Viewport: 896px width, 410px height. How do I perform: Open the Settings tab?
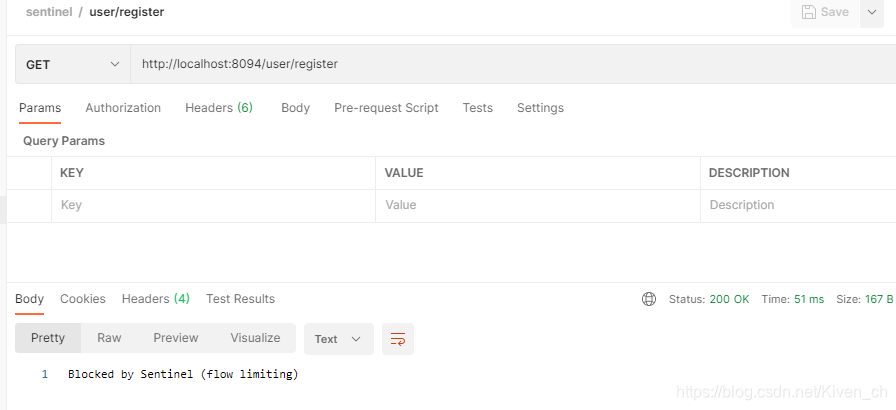pos(541,108)
